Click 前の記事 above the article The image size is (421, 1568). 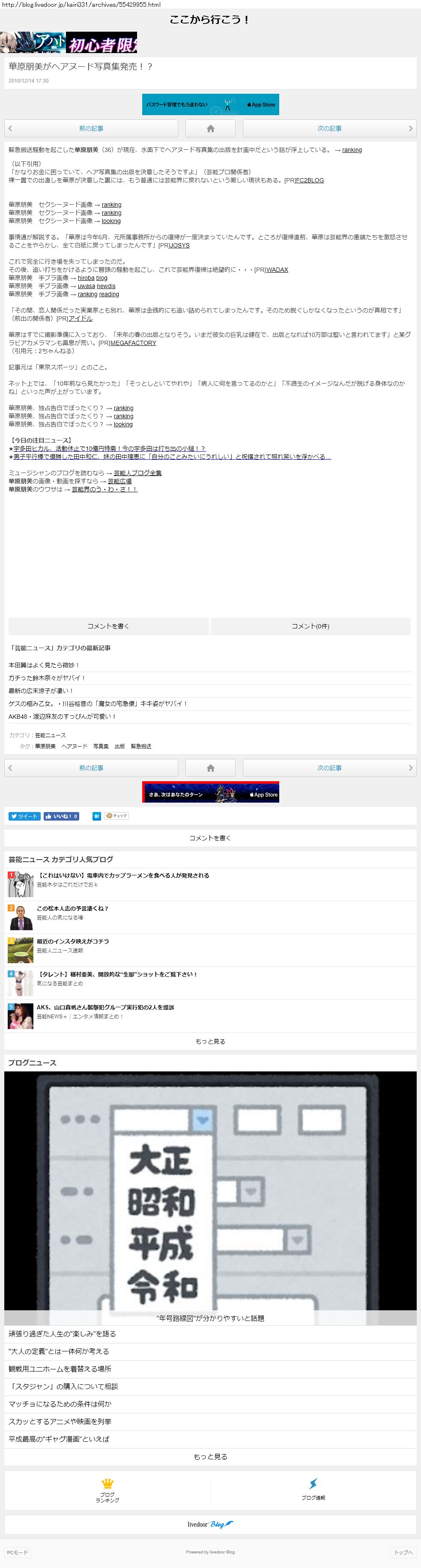tap(91, 128)
